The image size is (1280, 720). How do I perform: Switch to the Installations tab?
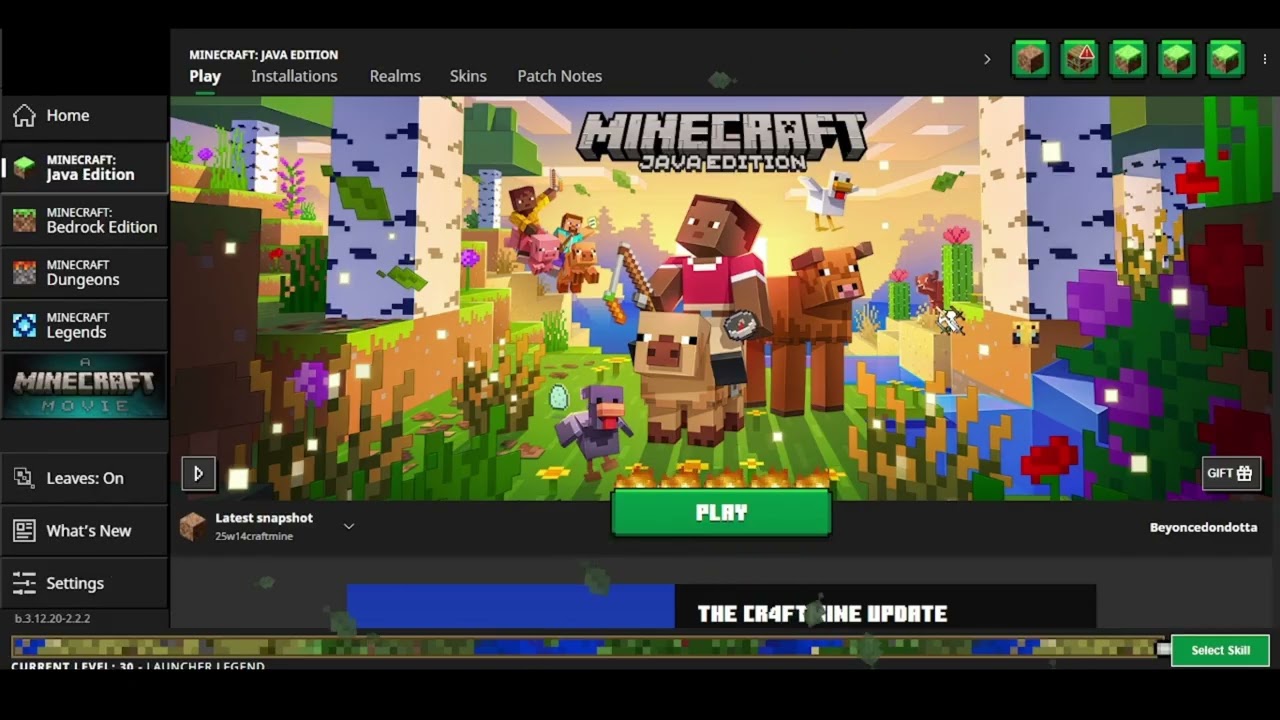(x=294, y=76)
